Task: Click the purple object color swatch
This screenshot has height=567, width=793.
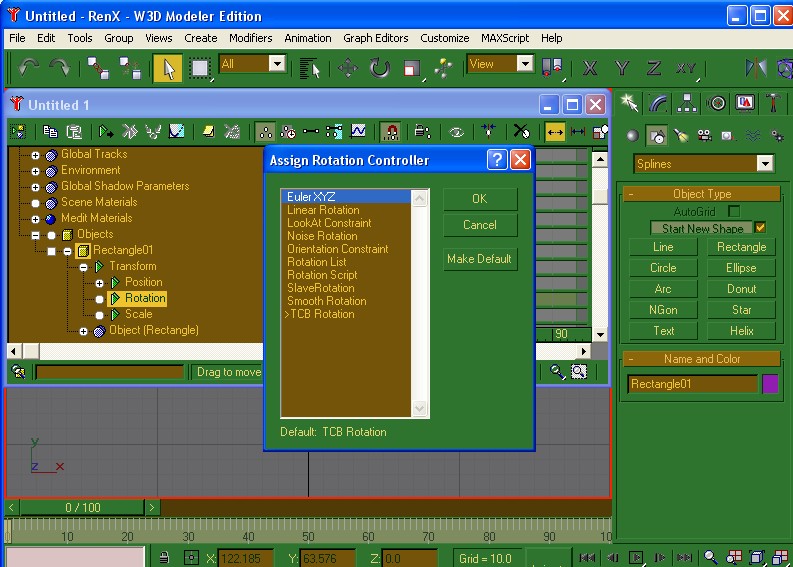Action: [770, 384]
